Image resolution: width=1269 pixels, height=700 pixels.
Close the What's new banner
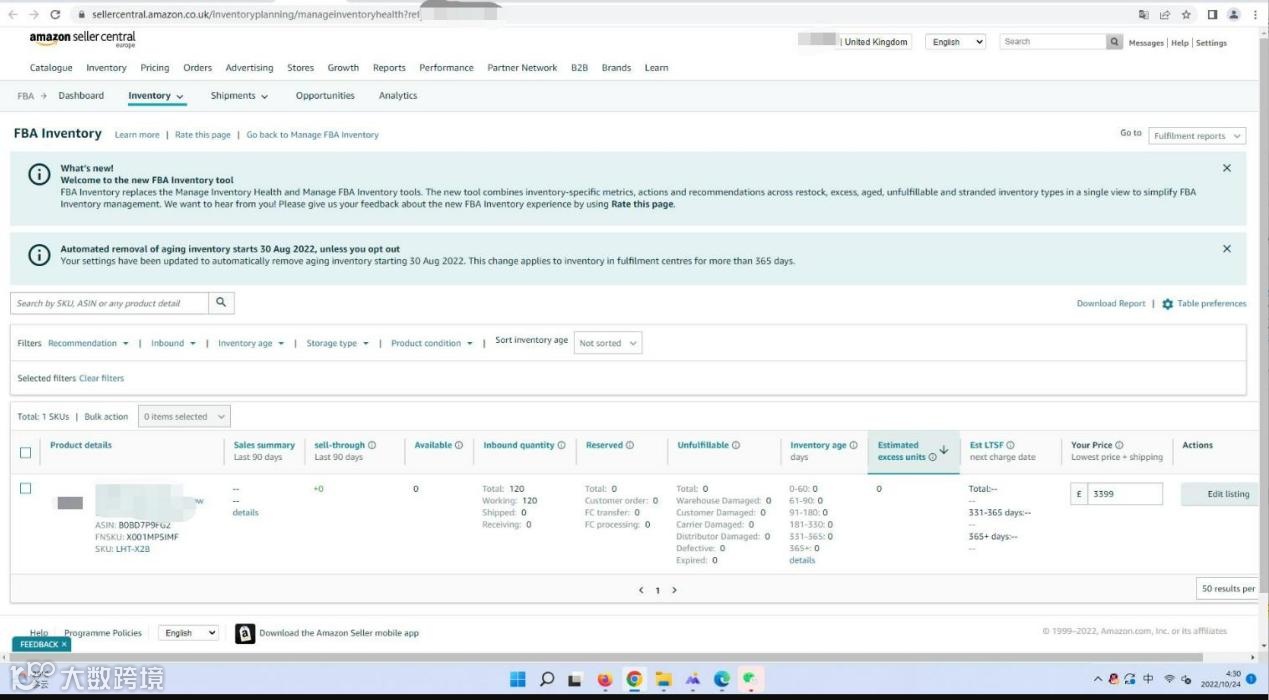tap(1227, 168)
